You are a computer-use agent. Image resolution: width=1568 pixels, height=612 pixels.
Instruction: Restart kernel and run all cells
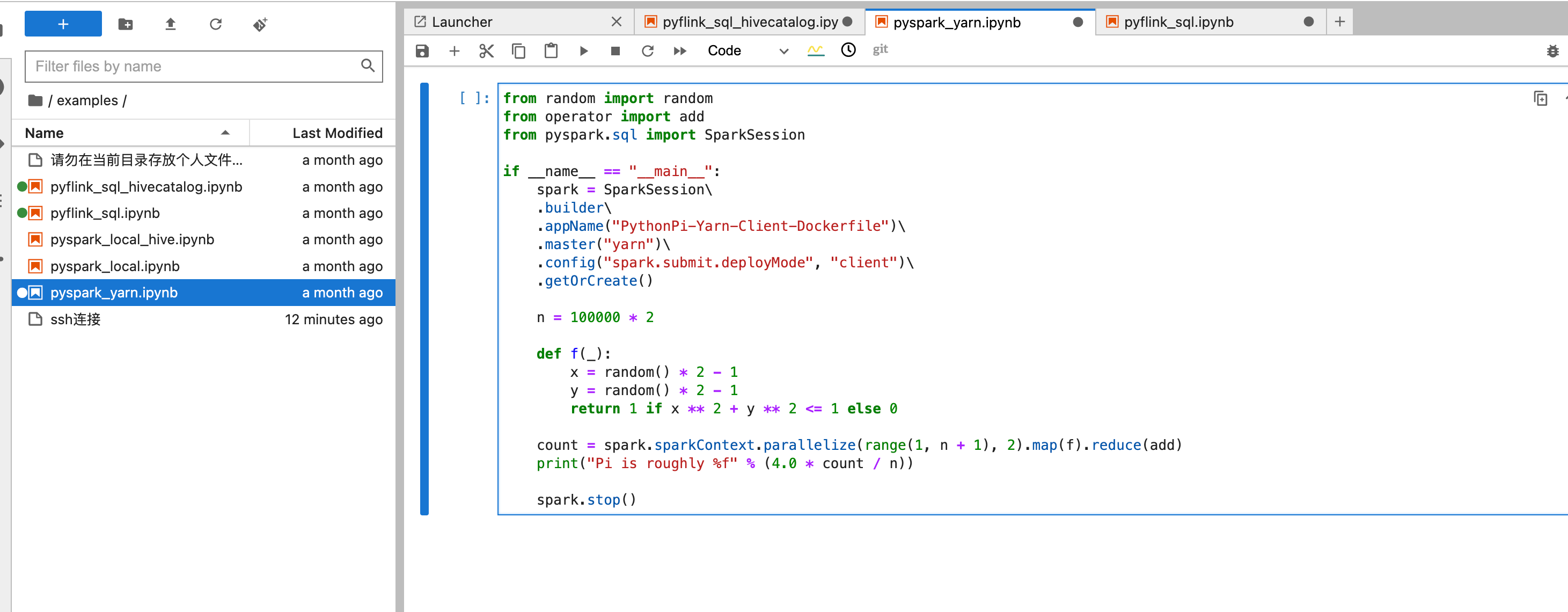(x=680, y=51)
